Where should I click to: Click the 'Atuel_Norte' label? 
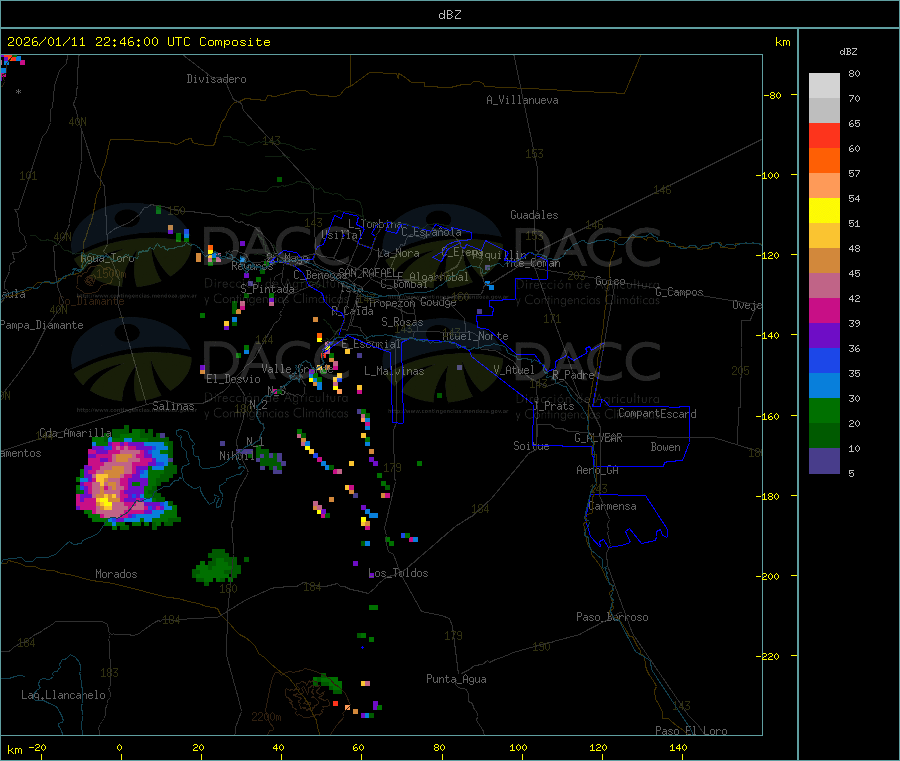[x=475, y=336]
